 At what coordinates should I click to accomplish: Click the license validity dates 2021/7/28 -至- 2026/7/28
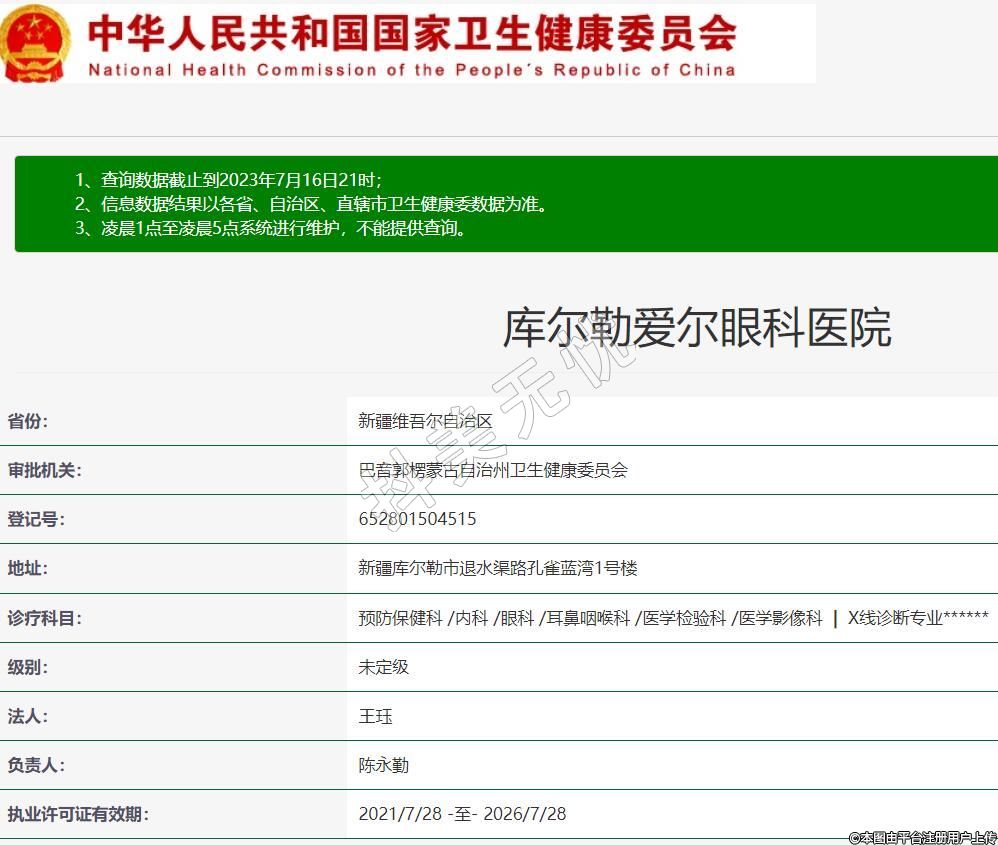tap(462, 814)
